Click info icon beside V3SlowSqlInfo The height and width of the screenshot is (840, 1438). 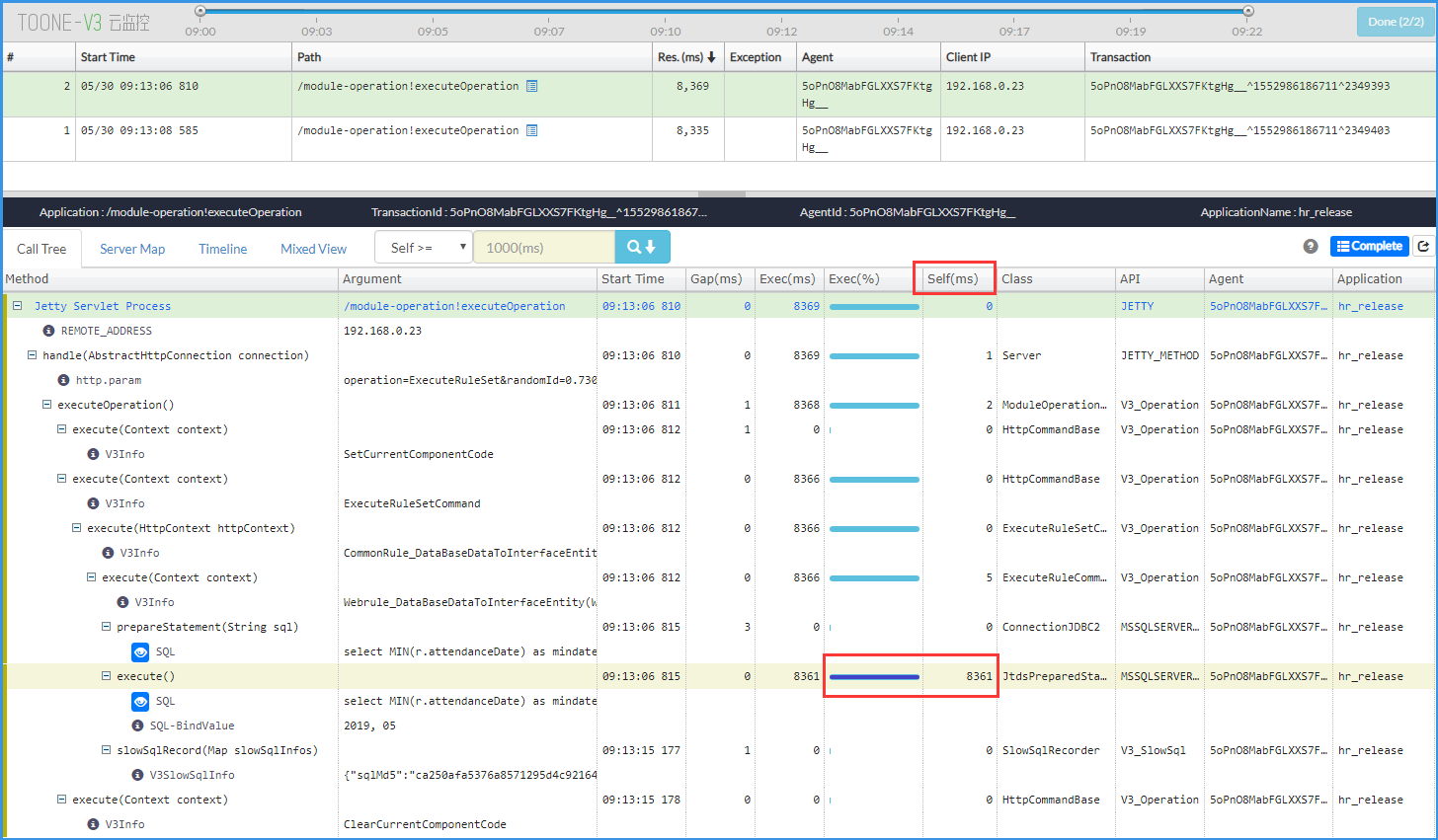pyautogui.click(x=137, y=775)
